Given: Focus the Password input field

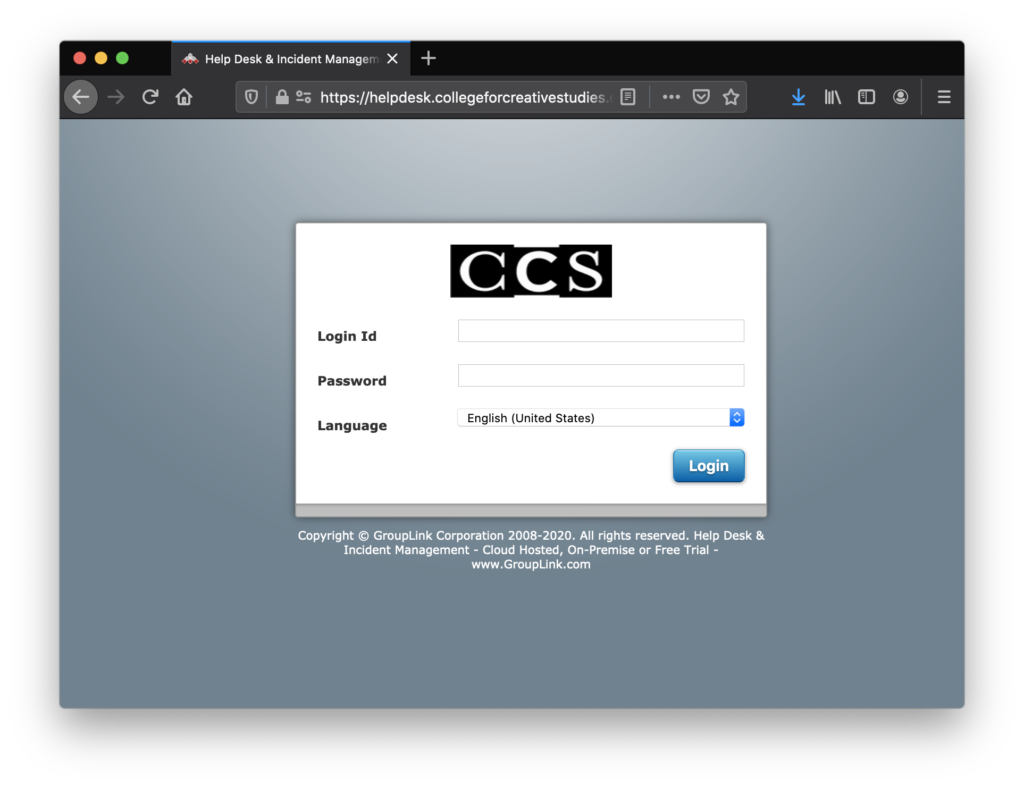Looking at the screenshot, I should (601, 376).
